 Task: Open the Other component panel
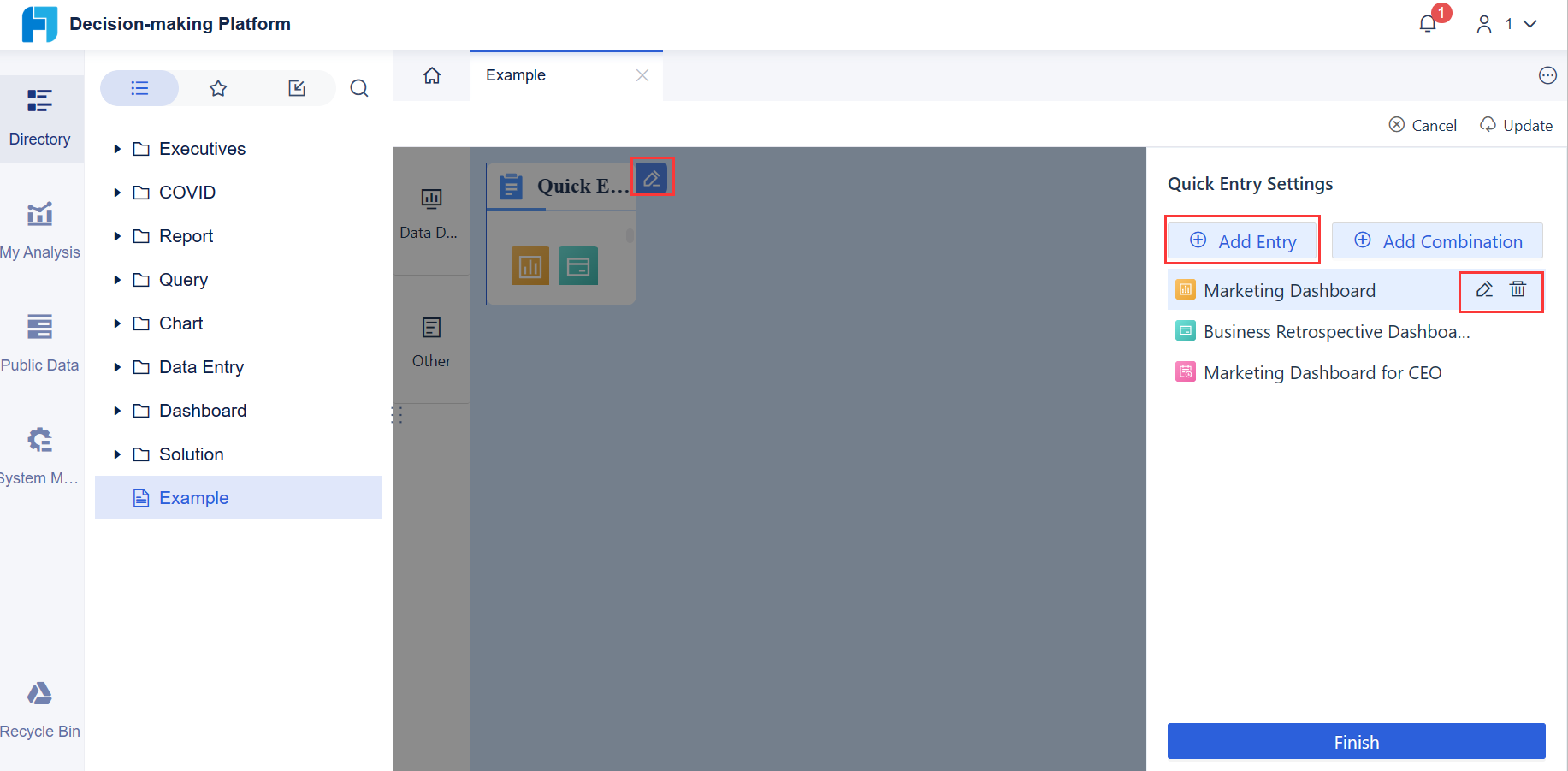click(x=430, y=340)
